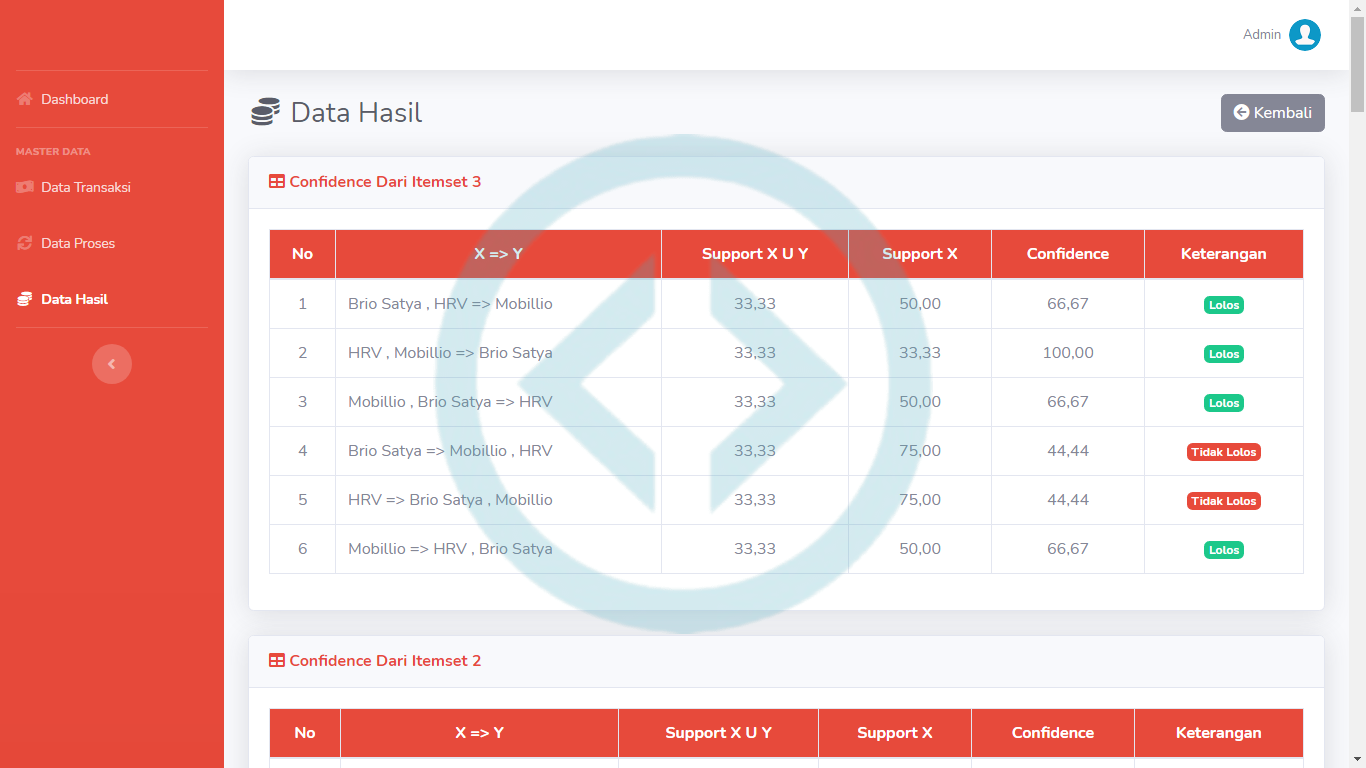Click the Data Proses refresh icon
The height and width of the screenshot is (768, 1366).
coord(25,243)
